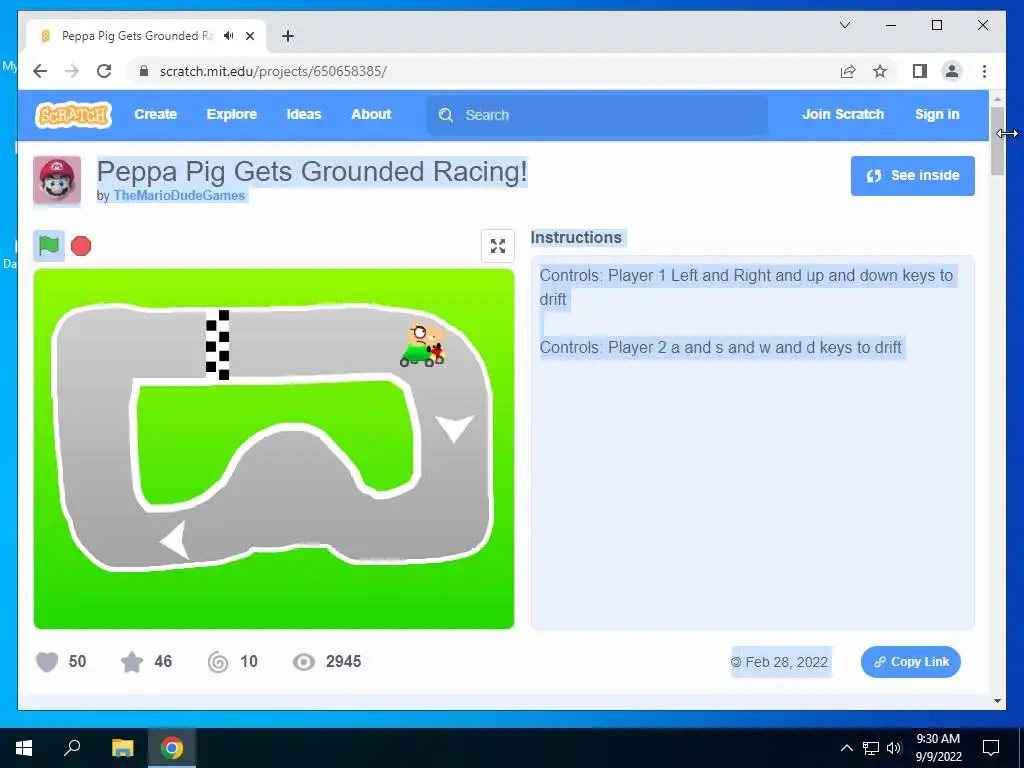Mute the tab via speaker icon
1024x768 pixels.
click(x=229, y=36)
